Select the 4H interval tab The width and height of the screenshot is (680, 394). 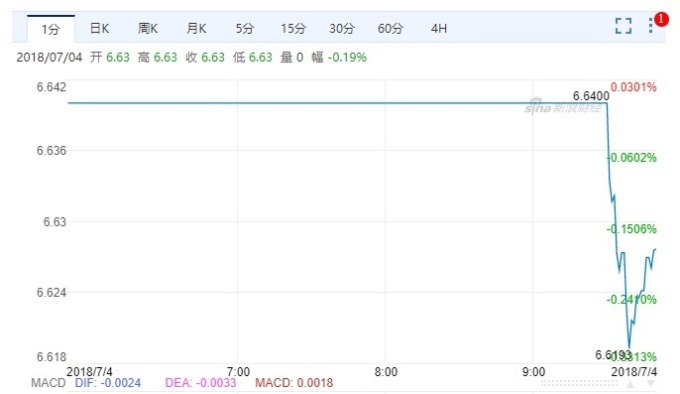coord(438,29)
